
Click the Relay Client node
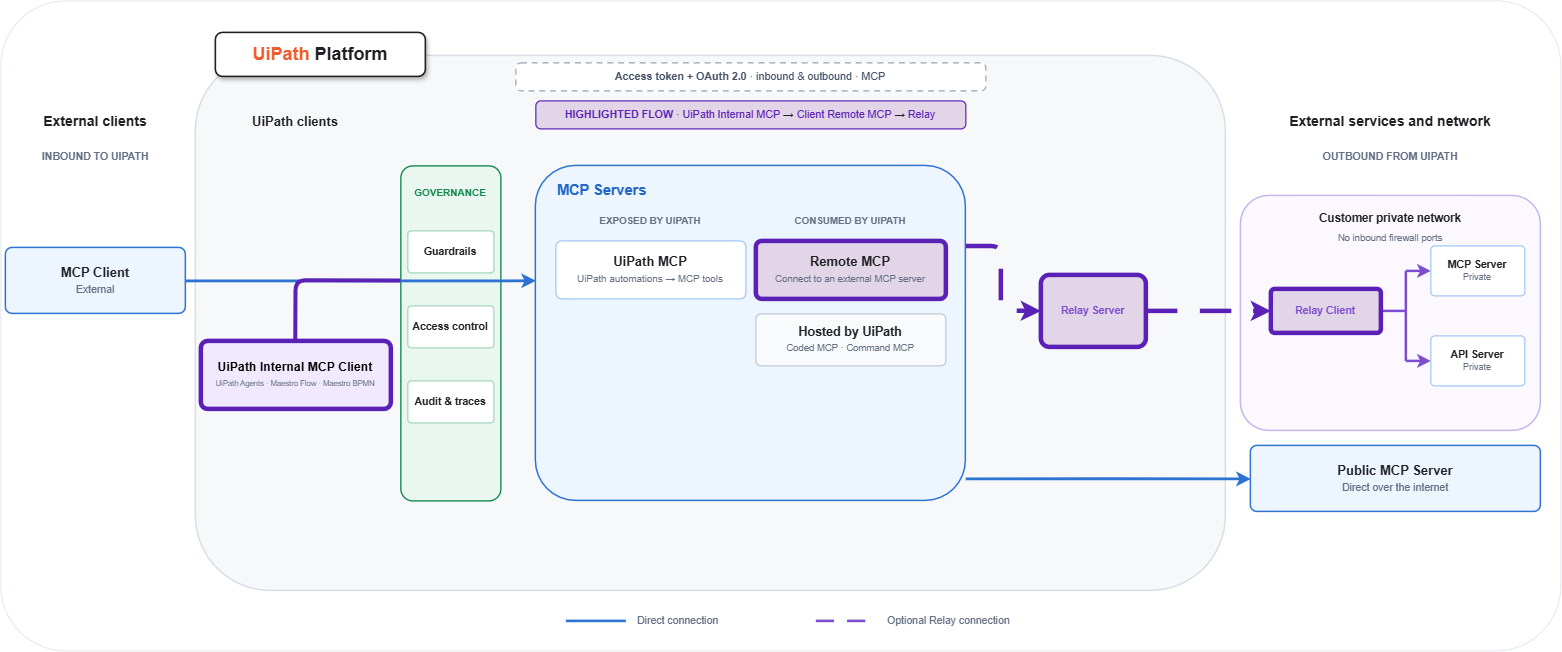point(1325,311)
